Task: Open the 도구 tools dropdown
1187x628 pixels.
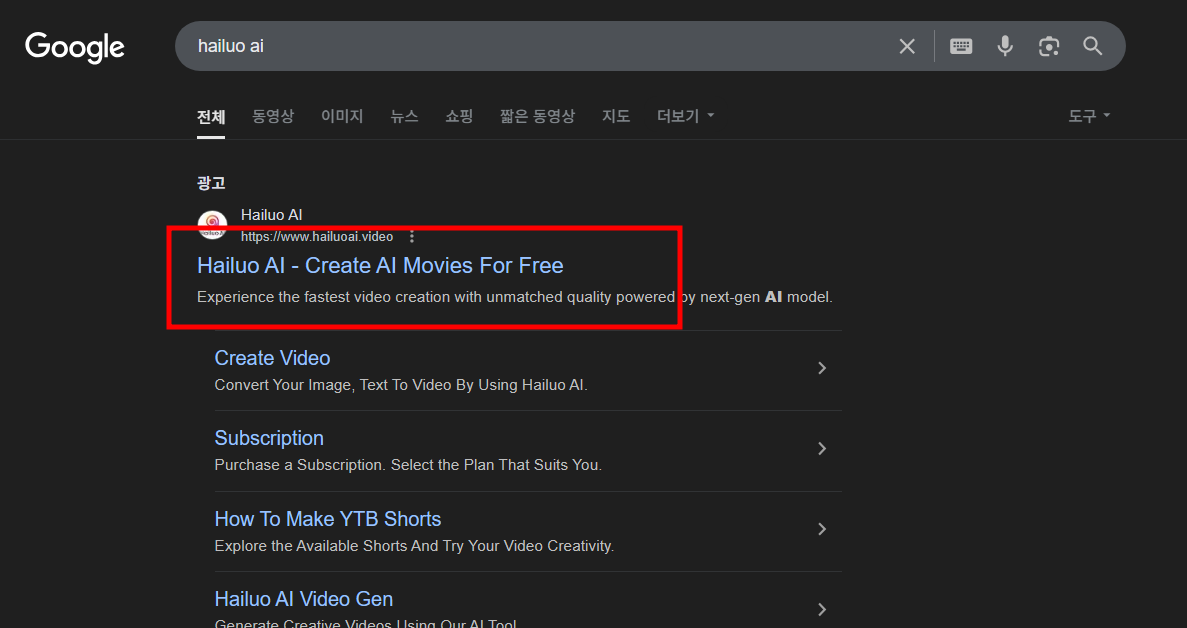Action: click(x=1089, y=117)
